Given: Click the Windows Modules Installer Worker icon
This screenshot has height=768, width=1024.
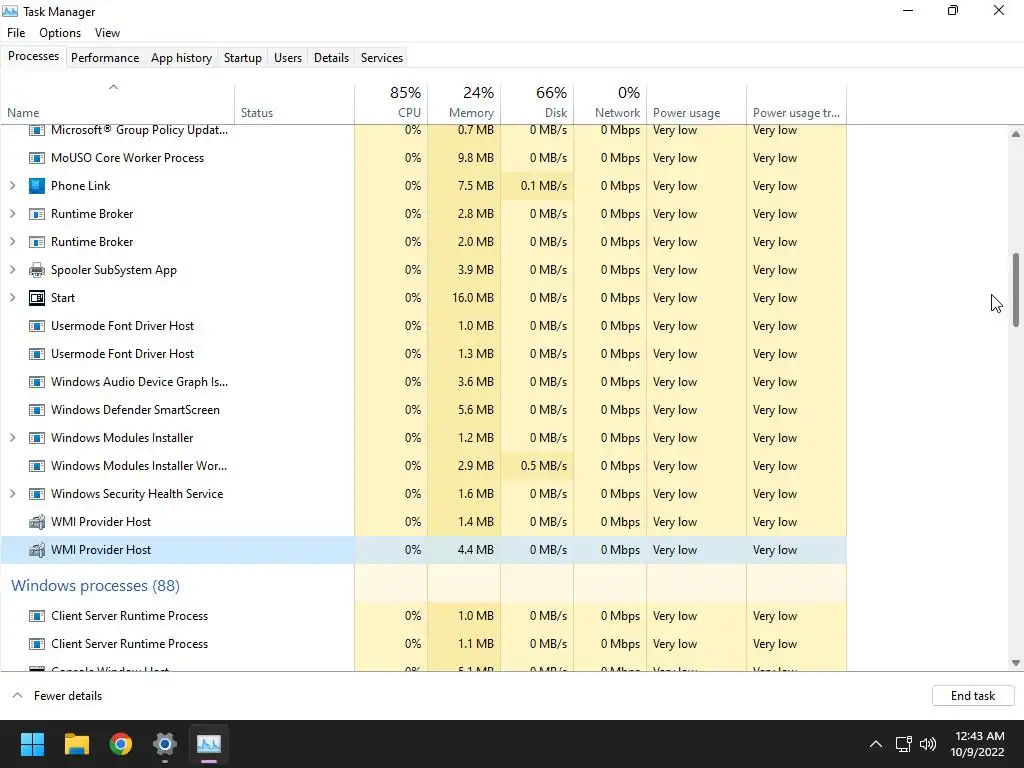Looking at the screenshot, I should pyautogui.click(x=37, y=466).
